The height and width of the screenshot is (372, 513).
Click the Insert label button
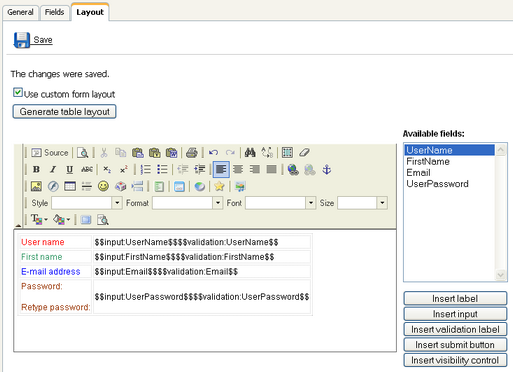pyautogui.click(x=455, y=298)
